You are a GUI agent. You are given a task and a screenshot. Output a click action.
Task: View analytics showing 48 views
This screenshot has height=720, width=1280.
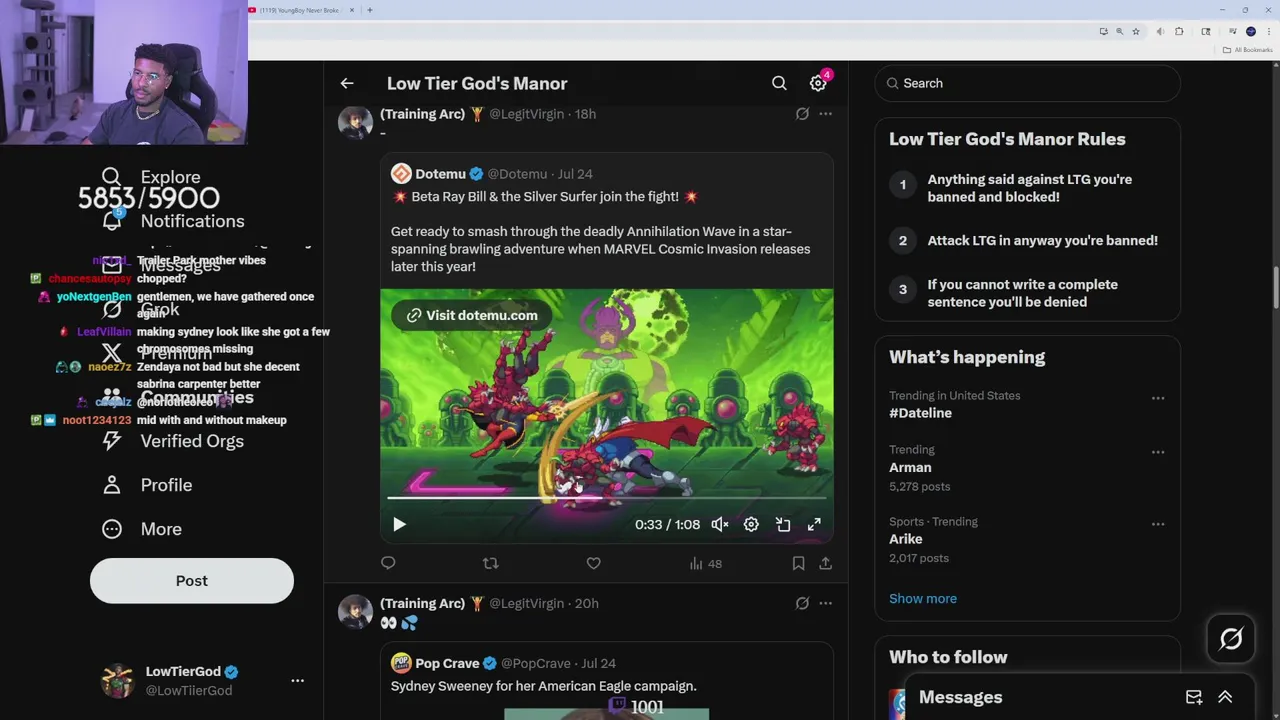coord(705,564)
